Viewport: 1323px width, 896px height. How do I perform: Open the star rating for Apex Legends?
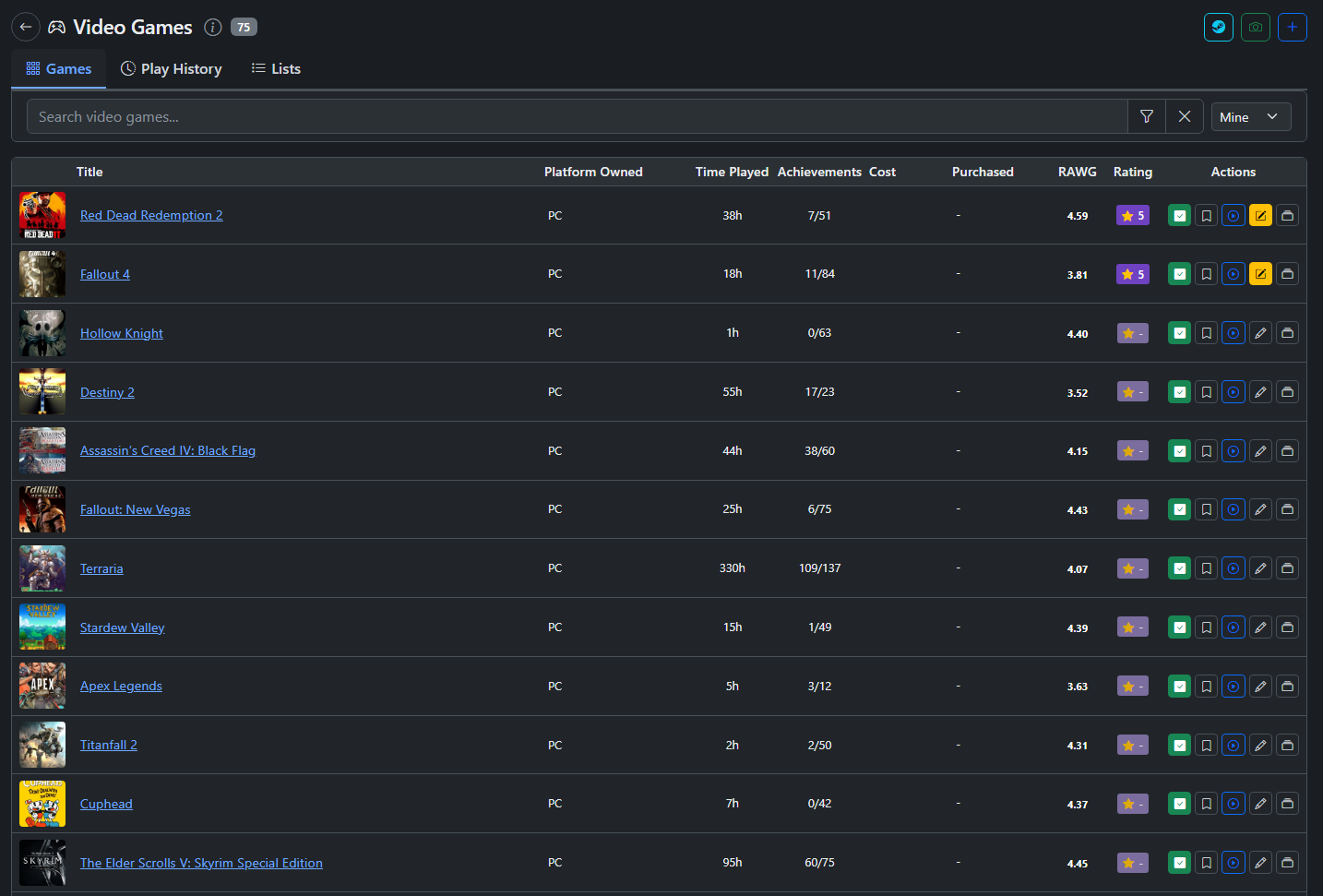[1132, 687]
